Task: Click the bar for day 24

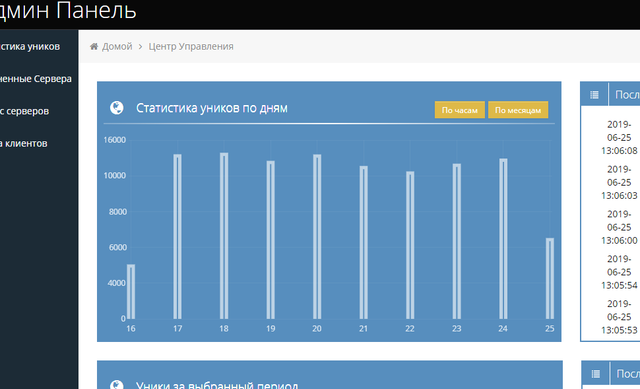Action: point(503,239)
